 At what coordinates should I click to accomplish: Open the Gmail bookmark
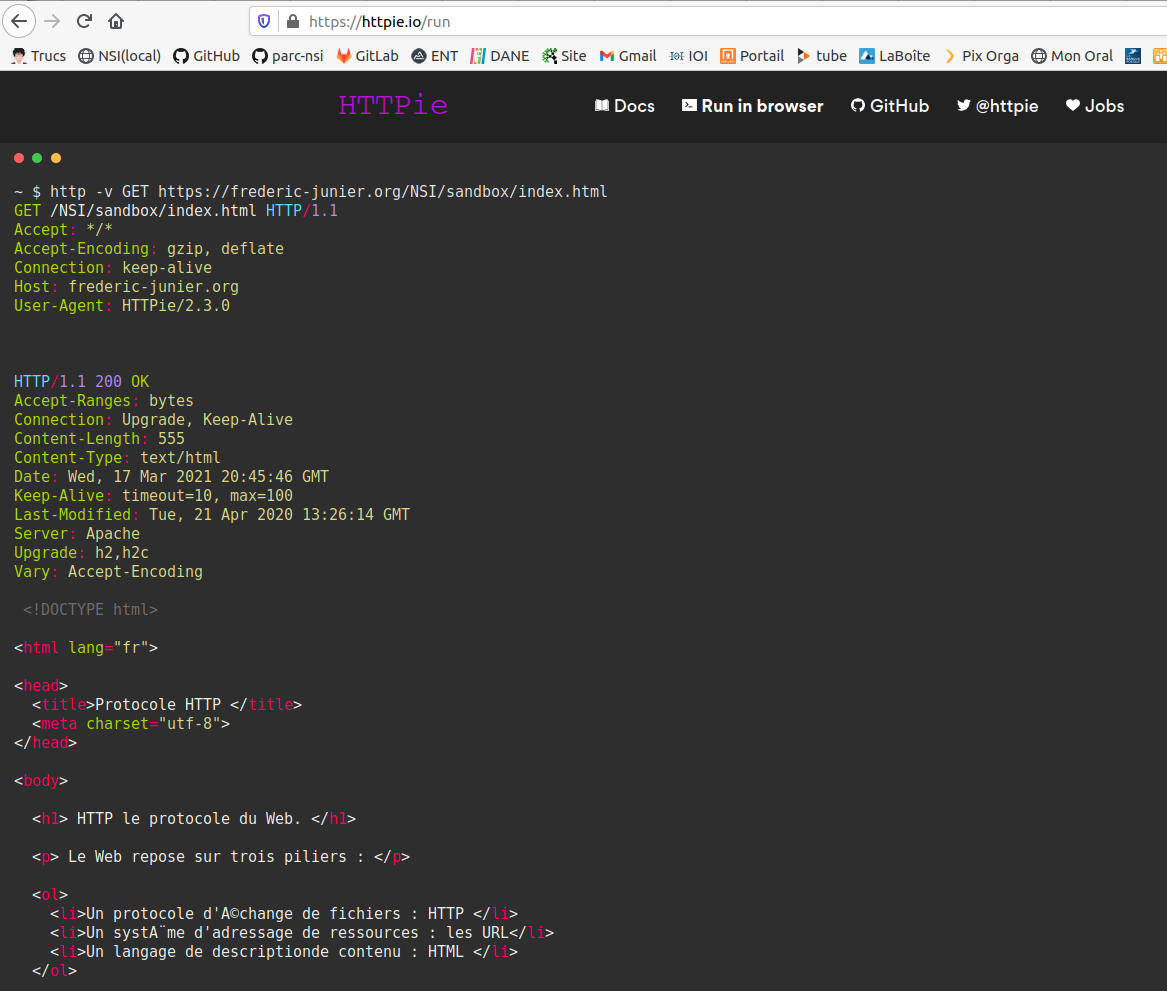628,56
